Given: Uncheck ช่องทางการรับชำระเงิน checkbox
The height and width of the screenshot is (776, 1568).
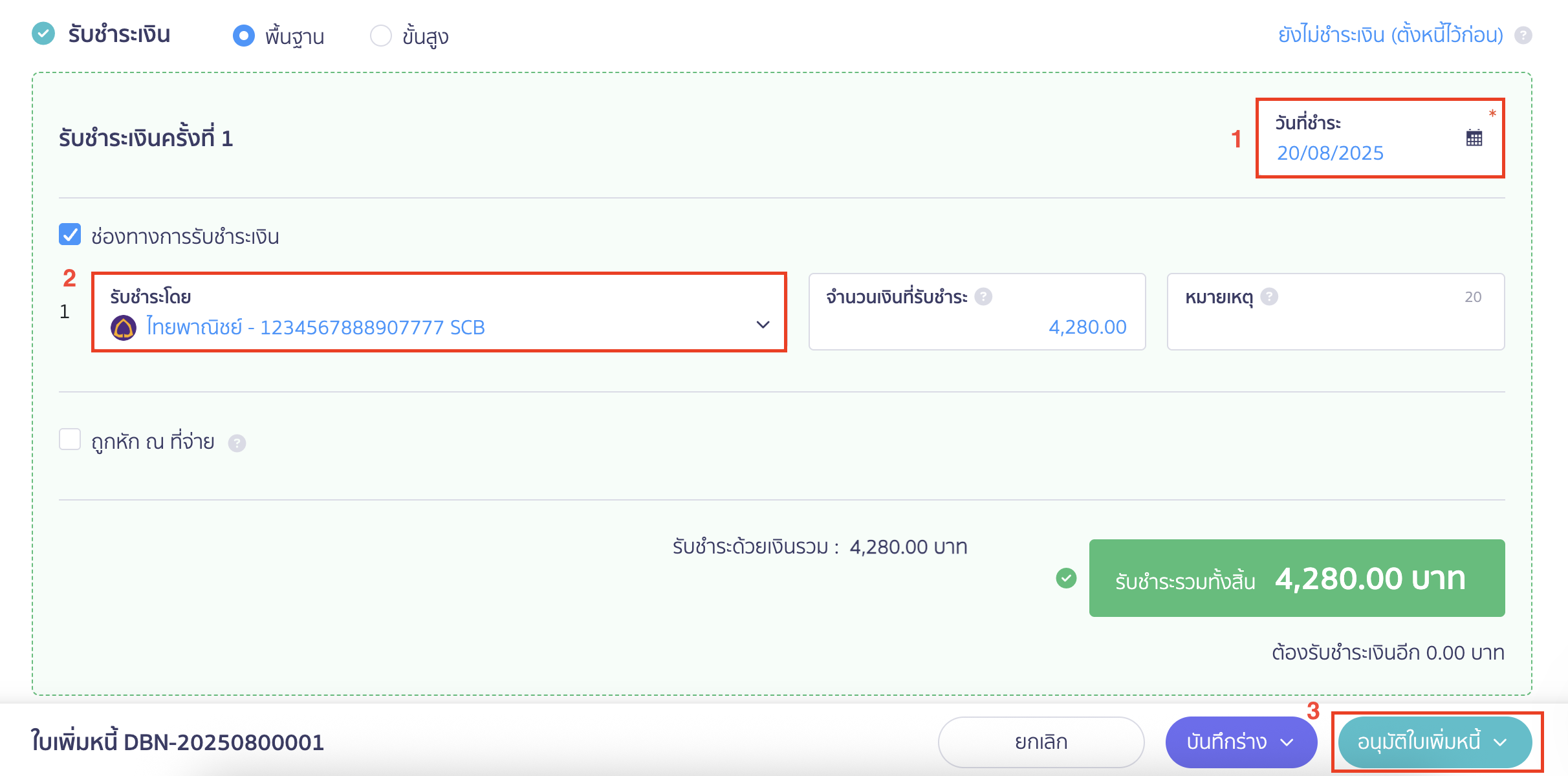Looking at the screenshot, I should coord(70,235).
